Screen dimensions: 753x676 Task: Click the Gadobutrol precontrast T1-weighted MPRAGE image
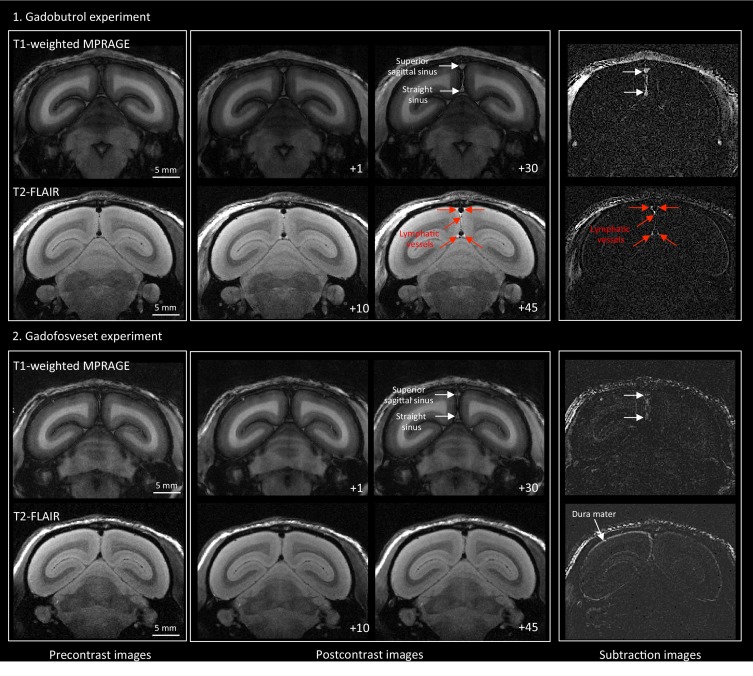[98, 107]
